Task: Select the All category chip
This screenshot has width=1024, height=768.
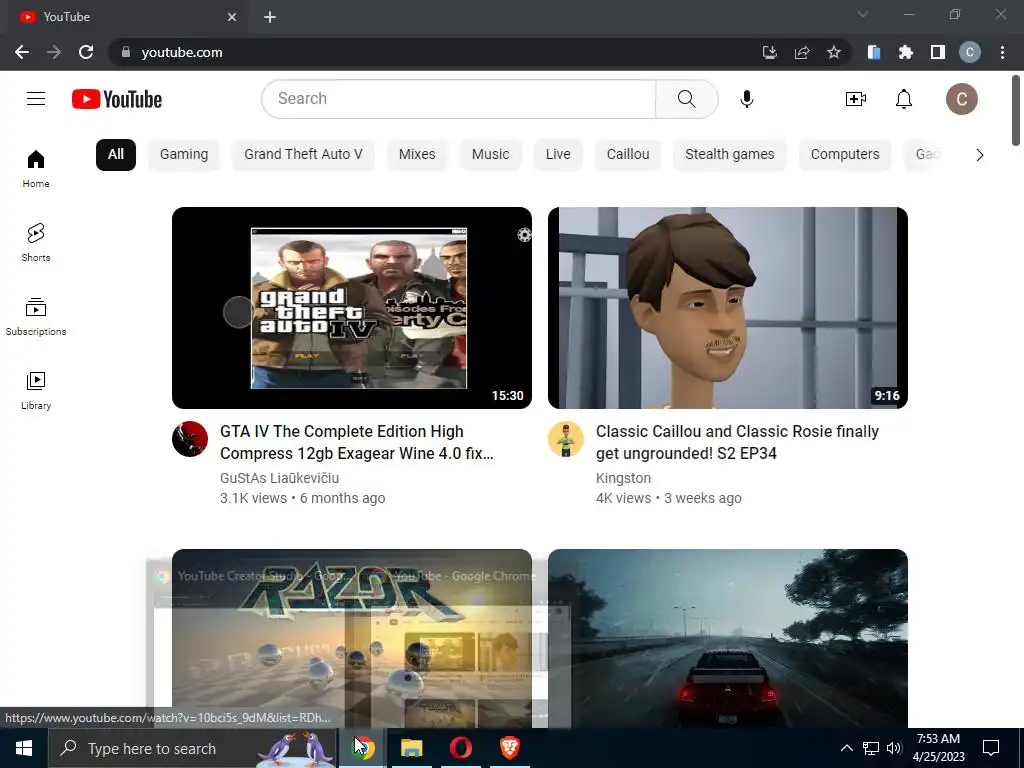Action: coord(116,155)
